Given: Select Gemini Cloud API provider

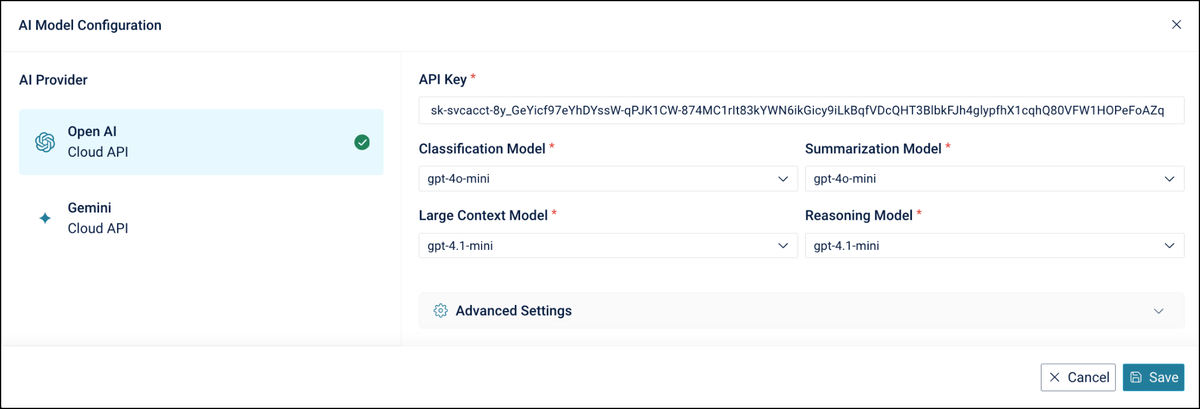Looking at the screenshot, I should (x=200, y=218).
